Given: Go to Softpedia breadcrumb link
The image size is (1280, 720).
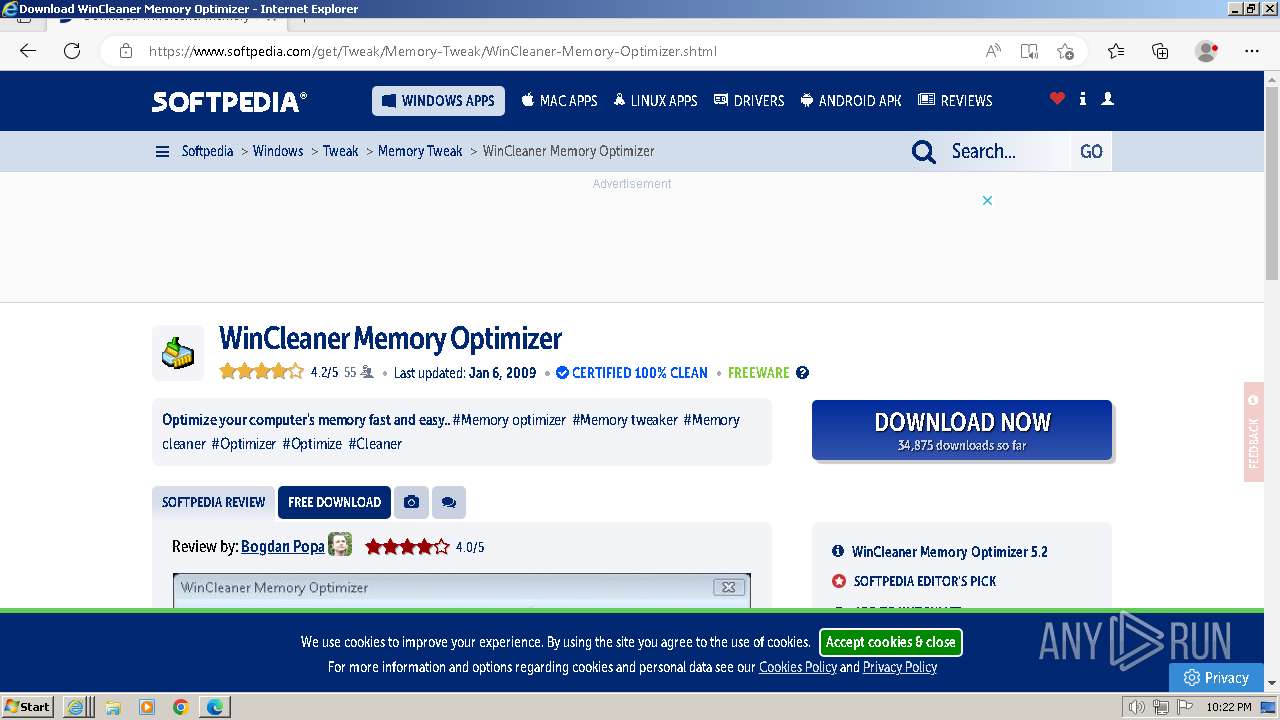Looking at the screenshot, I should (x=207, y=151).
